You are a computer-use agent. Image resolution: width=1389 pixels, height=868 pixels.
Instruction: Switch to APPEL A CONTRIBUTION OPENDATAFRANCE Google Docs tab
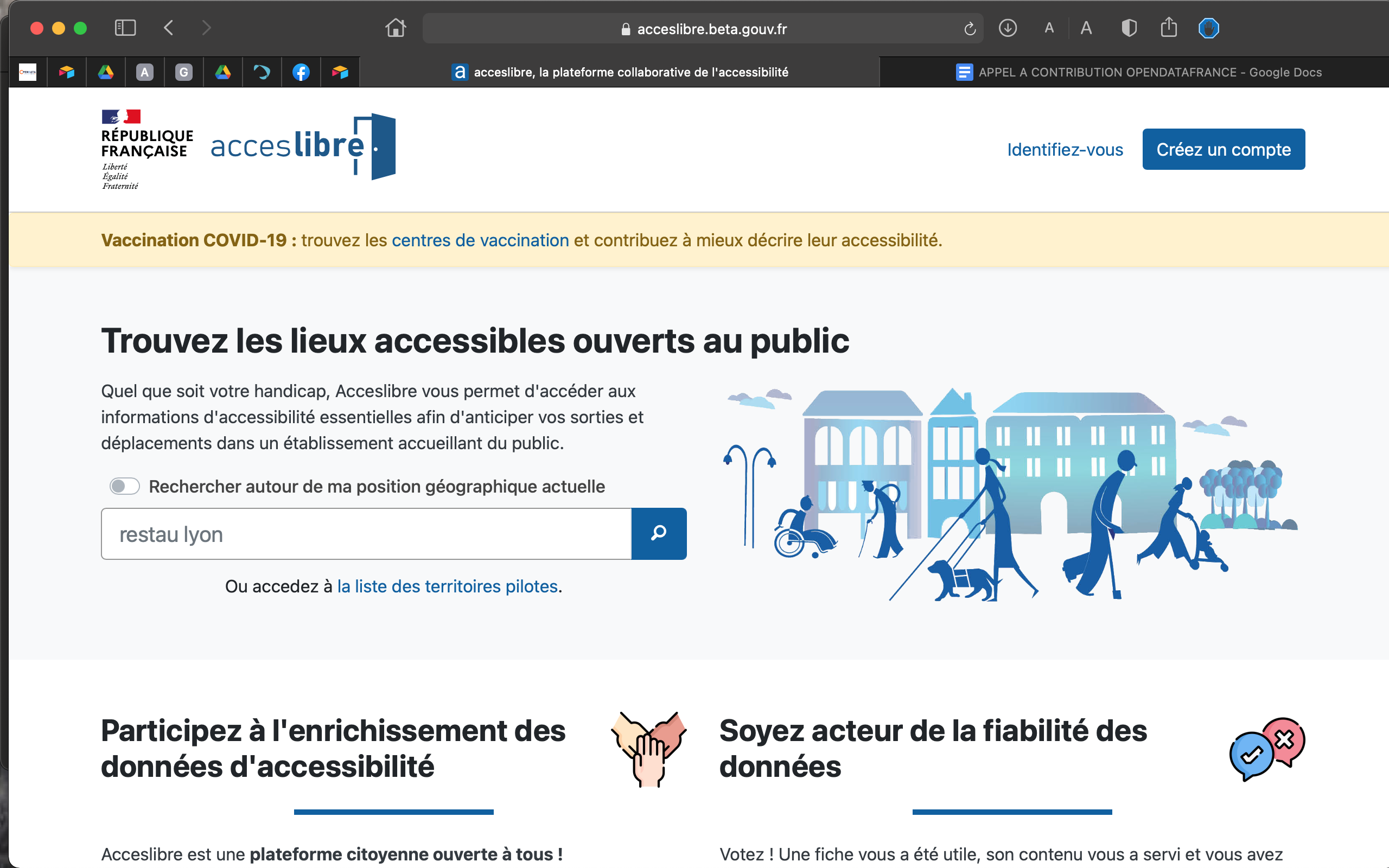point(1138,72)
